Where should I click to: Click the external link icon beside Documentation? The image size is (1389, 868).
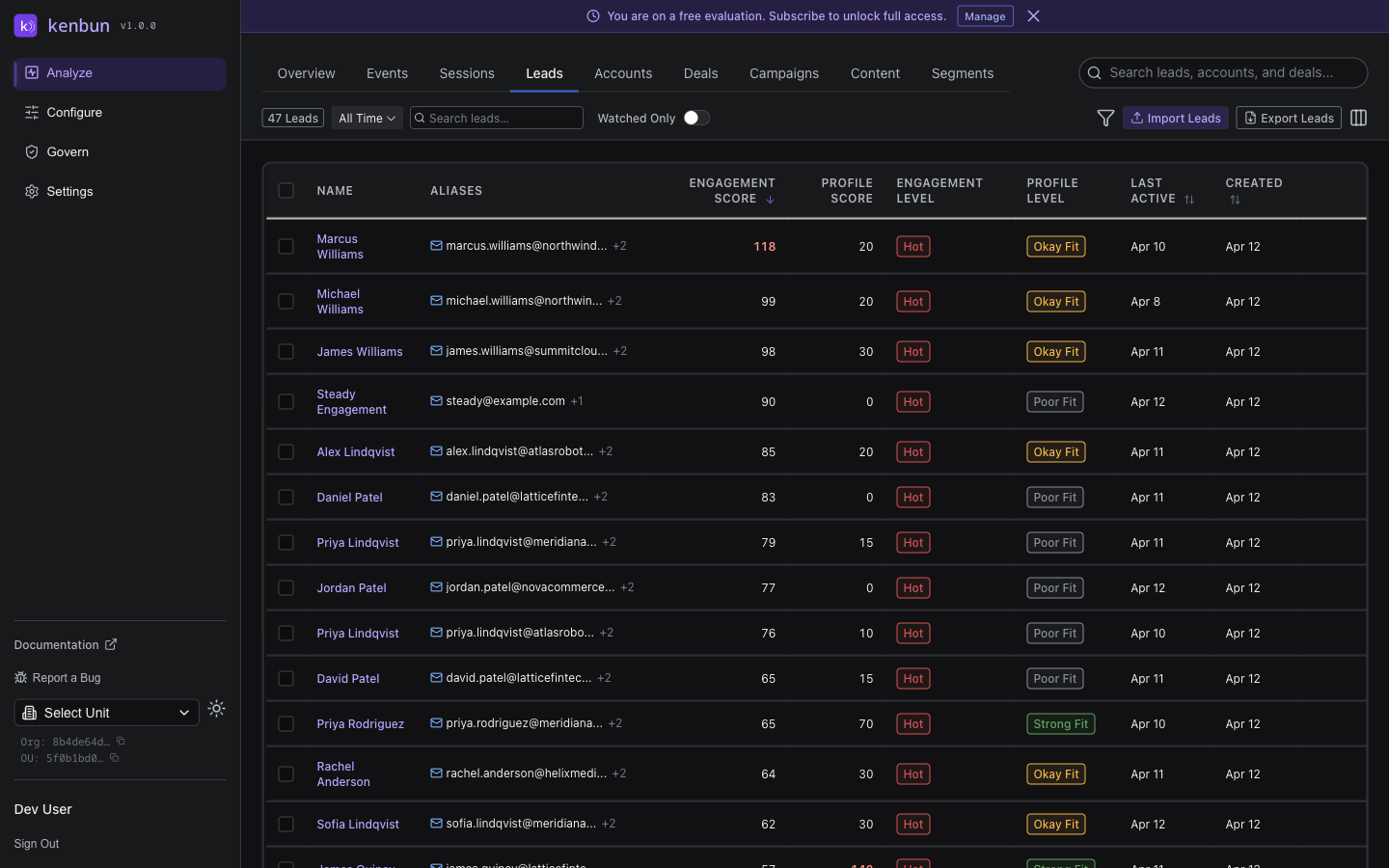point(111,644)
